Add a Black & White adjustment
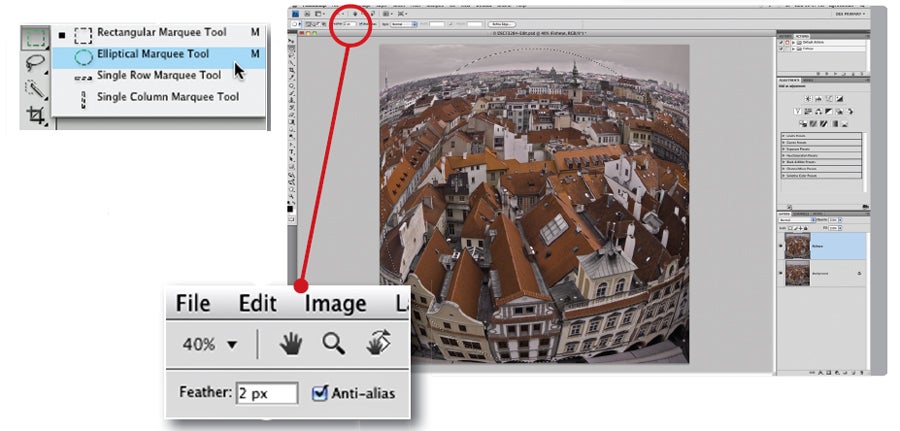Viewport: 900px width, 431px height. [x=828, y=111]
